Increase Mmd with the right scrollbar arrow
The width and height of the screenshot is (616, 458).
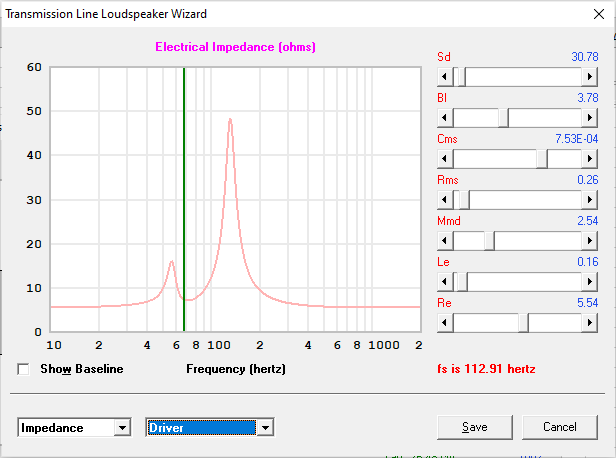point(589,240)
